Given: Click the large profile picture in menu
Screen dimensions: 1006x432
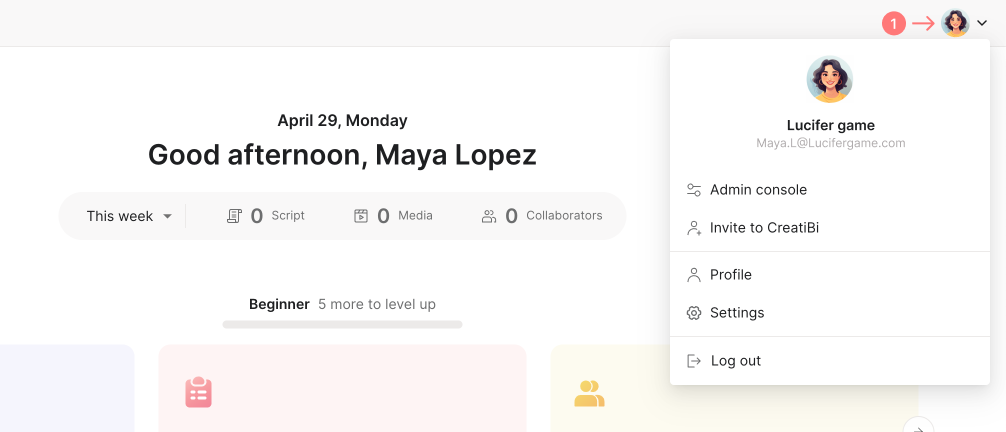Looking at the screenshot, I should tap(829, 79).
